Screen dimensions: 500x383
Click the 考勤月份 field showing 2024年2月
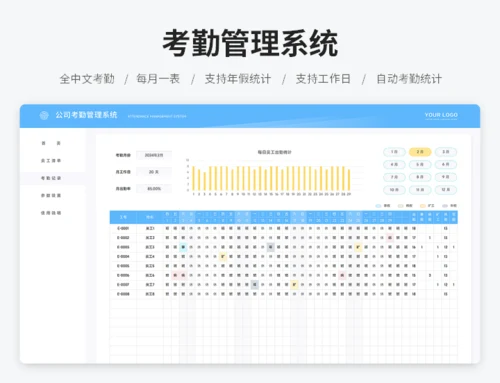[x=154, y=155]
